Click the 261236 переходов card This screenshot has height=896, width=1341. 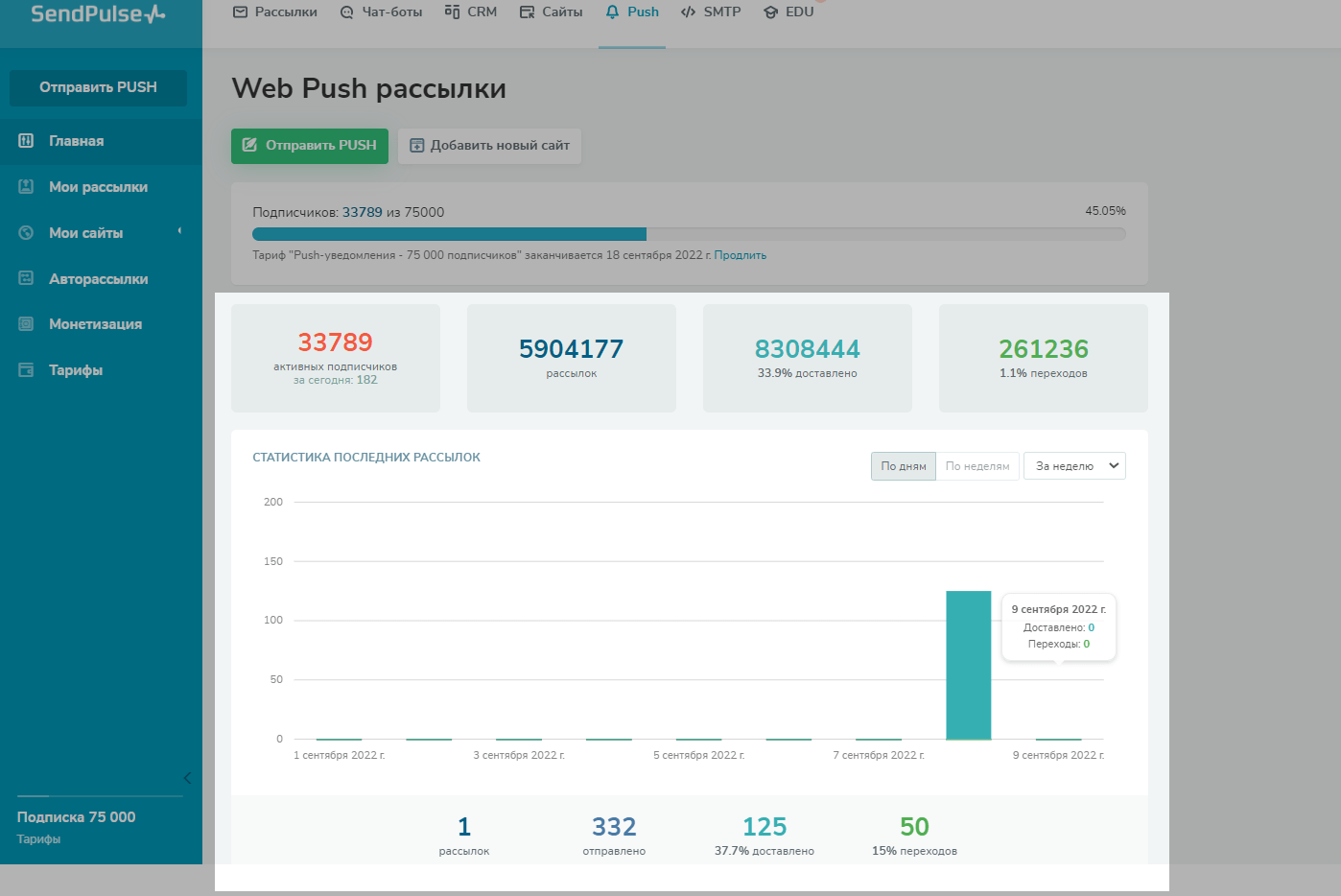point(1044,358)
